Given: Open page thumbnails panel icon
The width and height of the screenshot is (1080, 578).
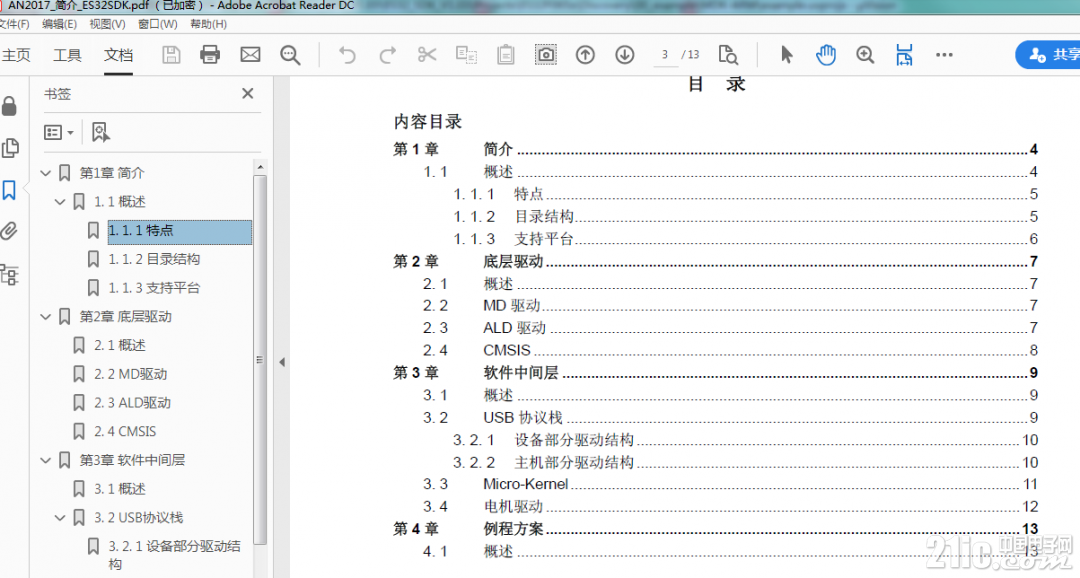Looking at the screenshot, I should pyautogui.click(x=10, y=147).
